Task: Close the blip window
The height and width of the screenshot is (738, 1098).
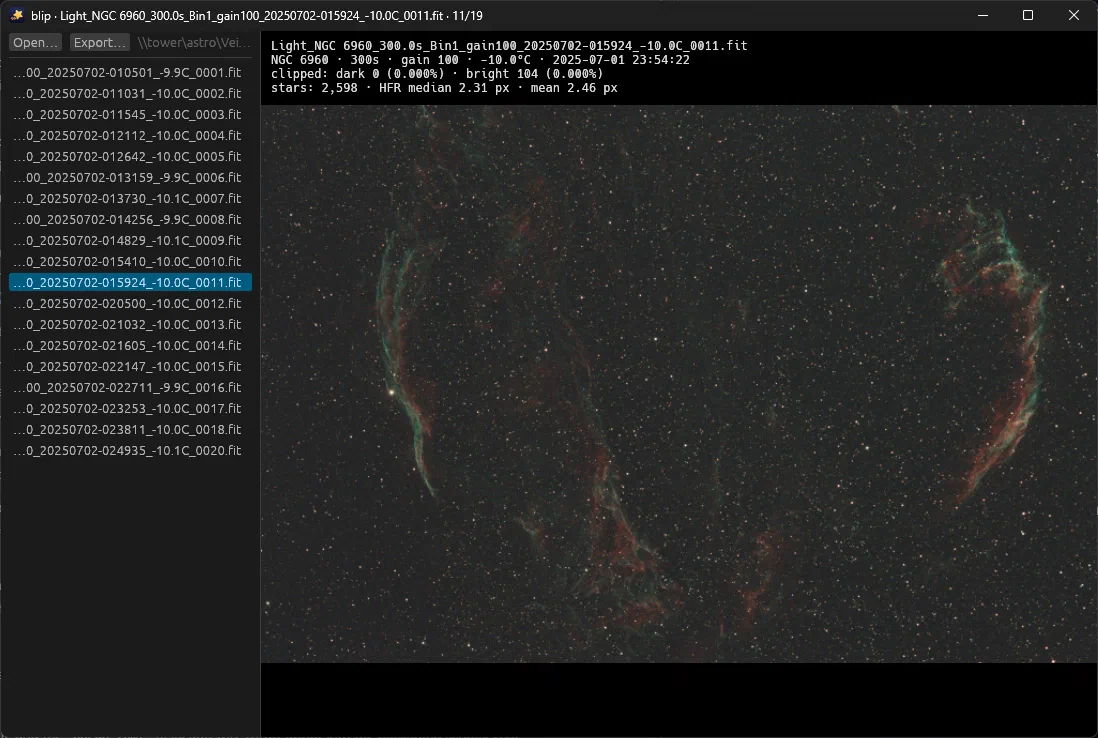Action: 1073,15
